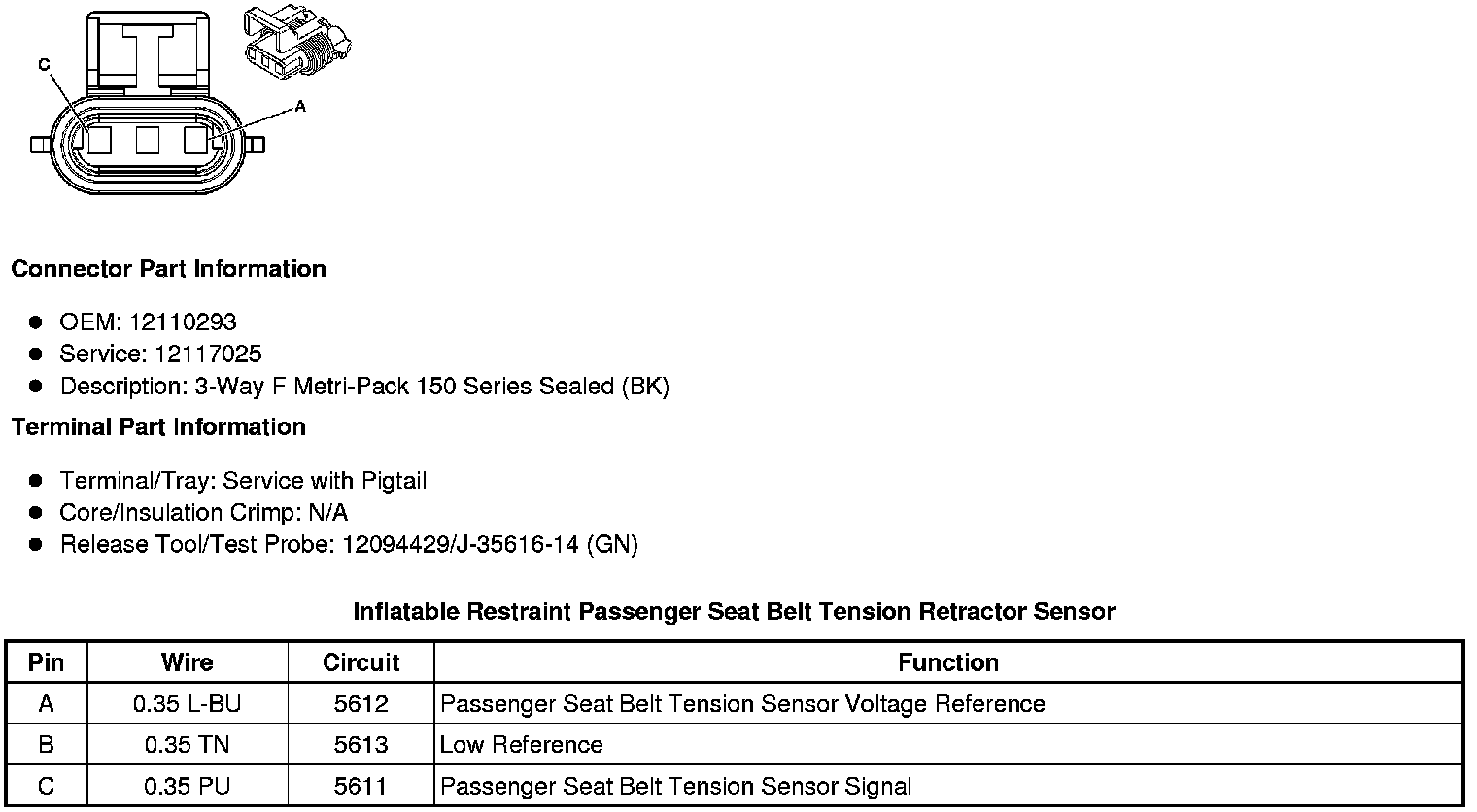Click the Release Tool/Test Probe line
The height and width of the screenshot is (812, 1477).
(x=349, y=545)
